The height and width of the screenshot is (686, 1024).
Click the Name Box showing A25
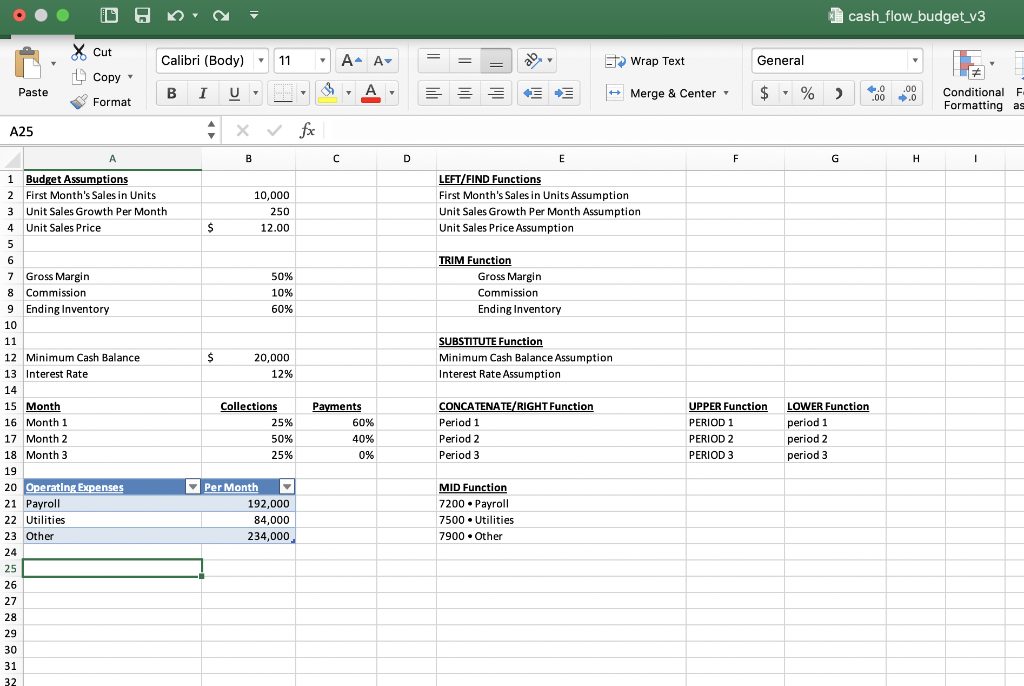coord(100,130)
